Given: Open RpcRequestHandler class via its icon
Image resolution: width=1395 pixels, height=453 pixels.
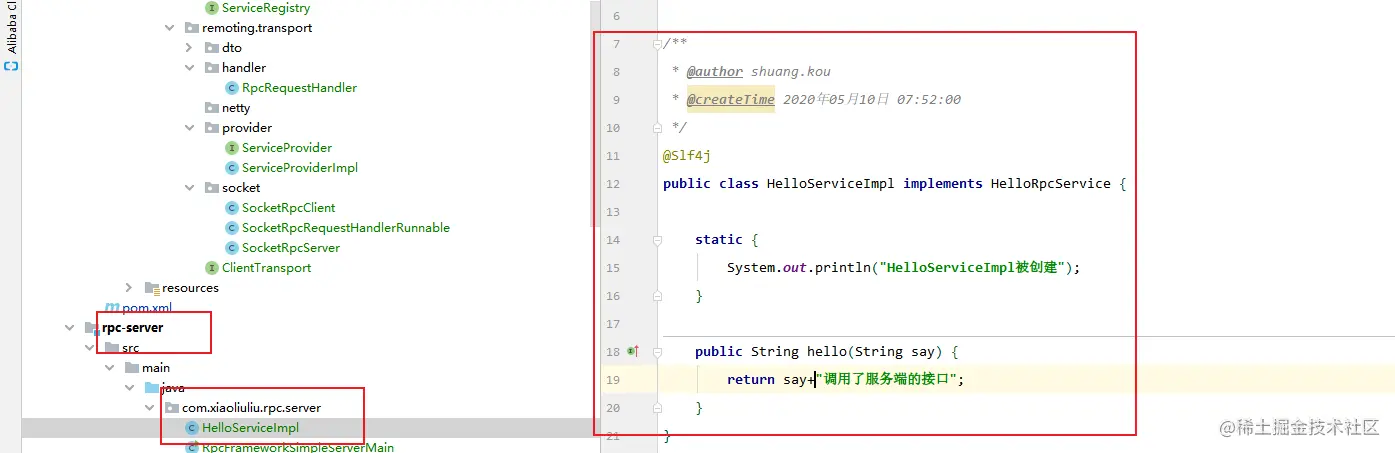Looking at the screenshot, I should coord(232,88).
